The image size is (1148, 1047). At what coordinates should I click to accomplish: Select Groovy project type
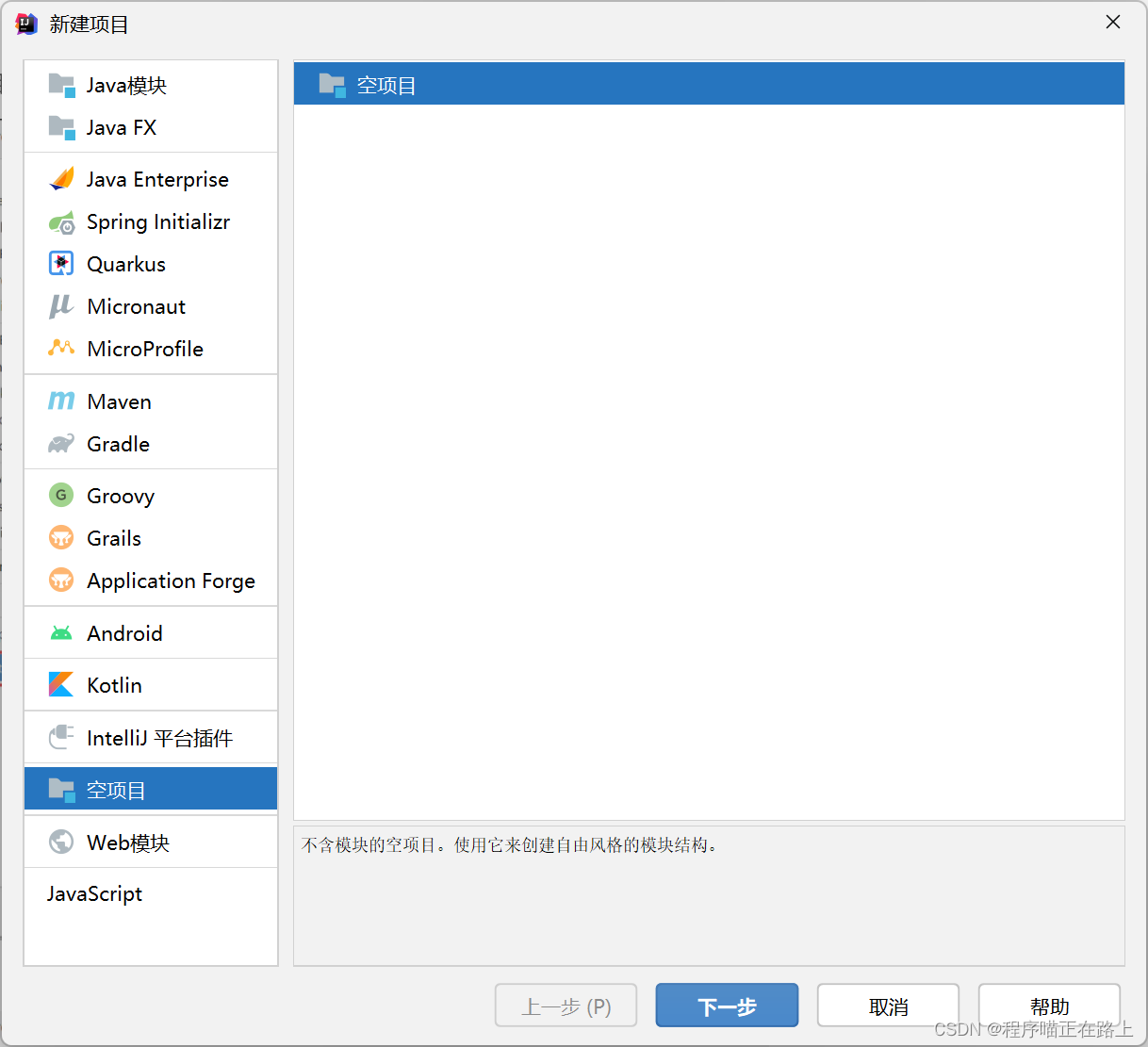(x=151, y=496)
